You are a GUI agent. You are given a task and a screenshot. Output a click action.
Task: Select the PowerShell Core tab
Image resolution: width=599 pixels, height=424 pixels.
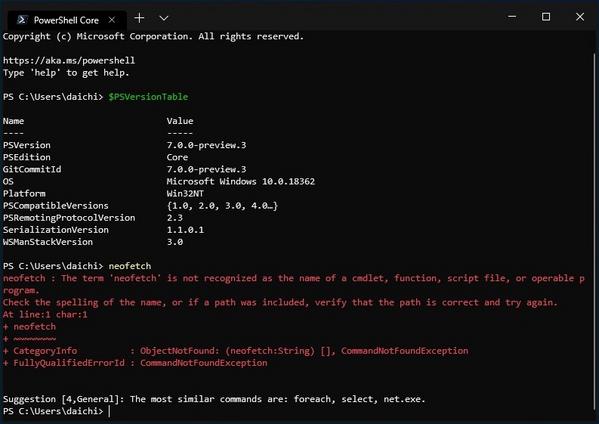pos(66,20)
